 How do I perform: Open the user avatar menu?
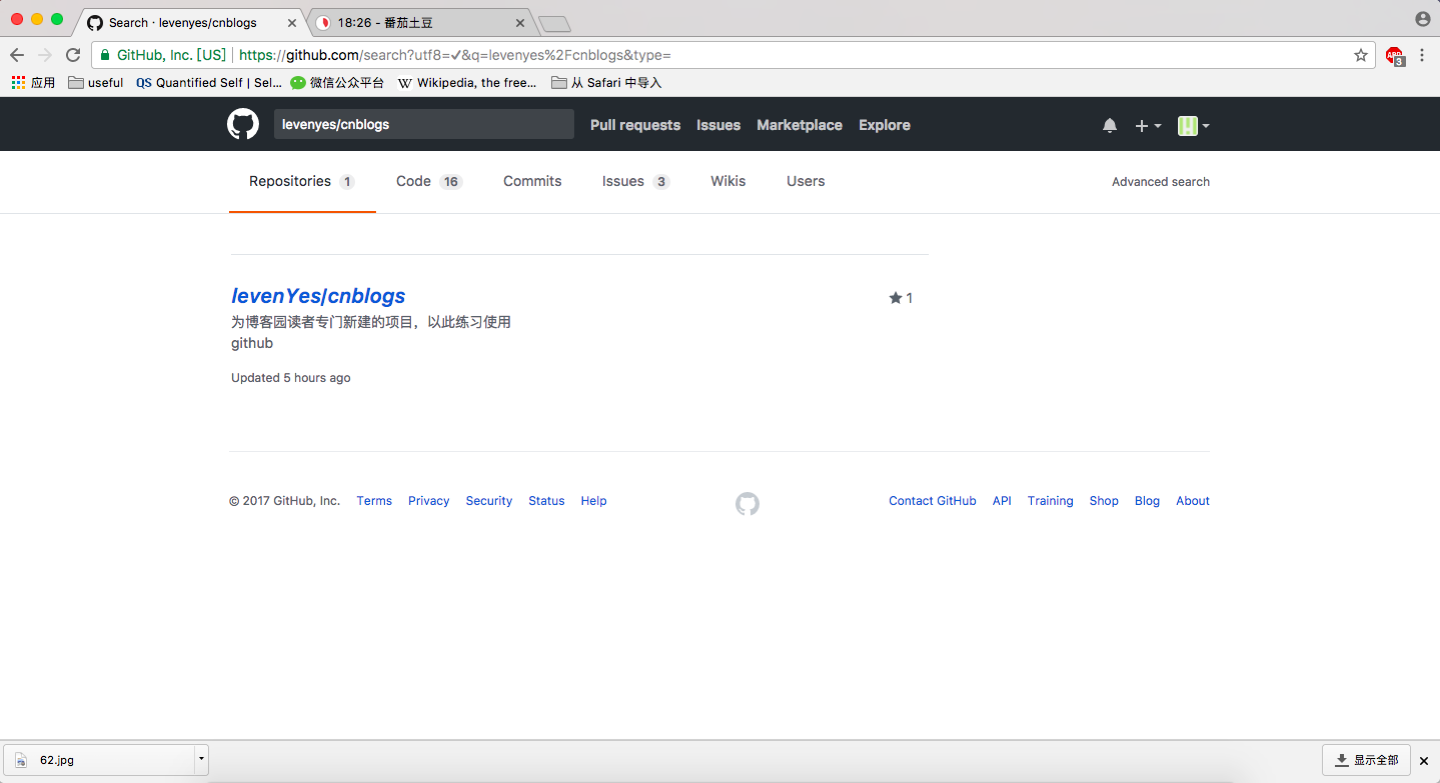pos(1194,125)
